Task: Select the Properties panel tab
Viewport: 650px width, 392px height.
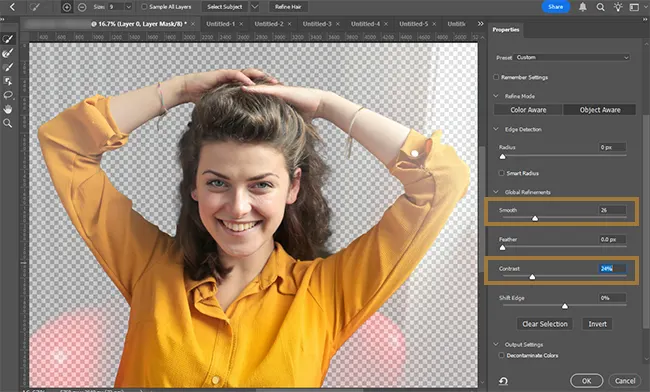Action: [506, 30]
